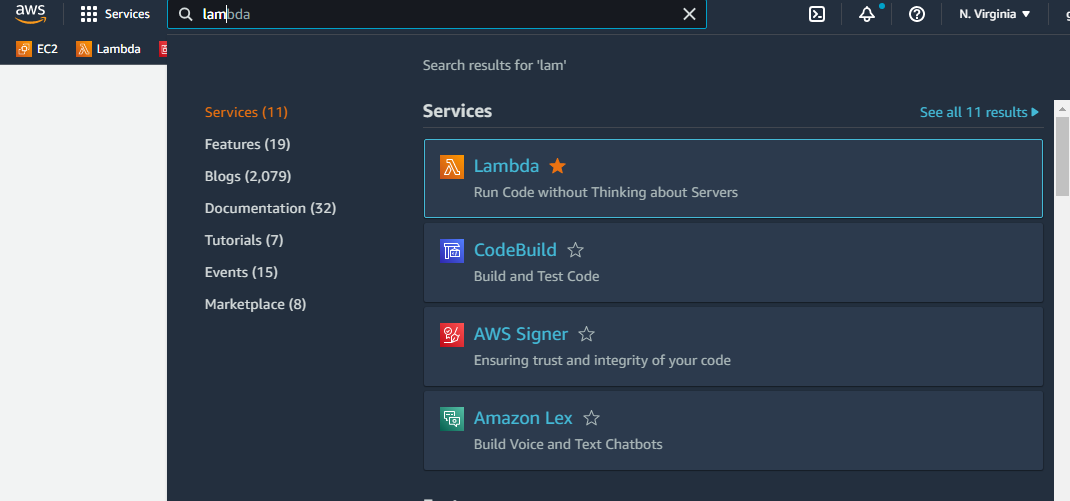Screen dimensions: 1070x501
Task: Expand all 11 service results
Action: (979, 112)
